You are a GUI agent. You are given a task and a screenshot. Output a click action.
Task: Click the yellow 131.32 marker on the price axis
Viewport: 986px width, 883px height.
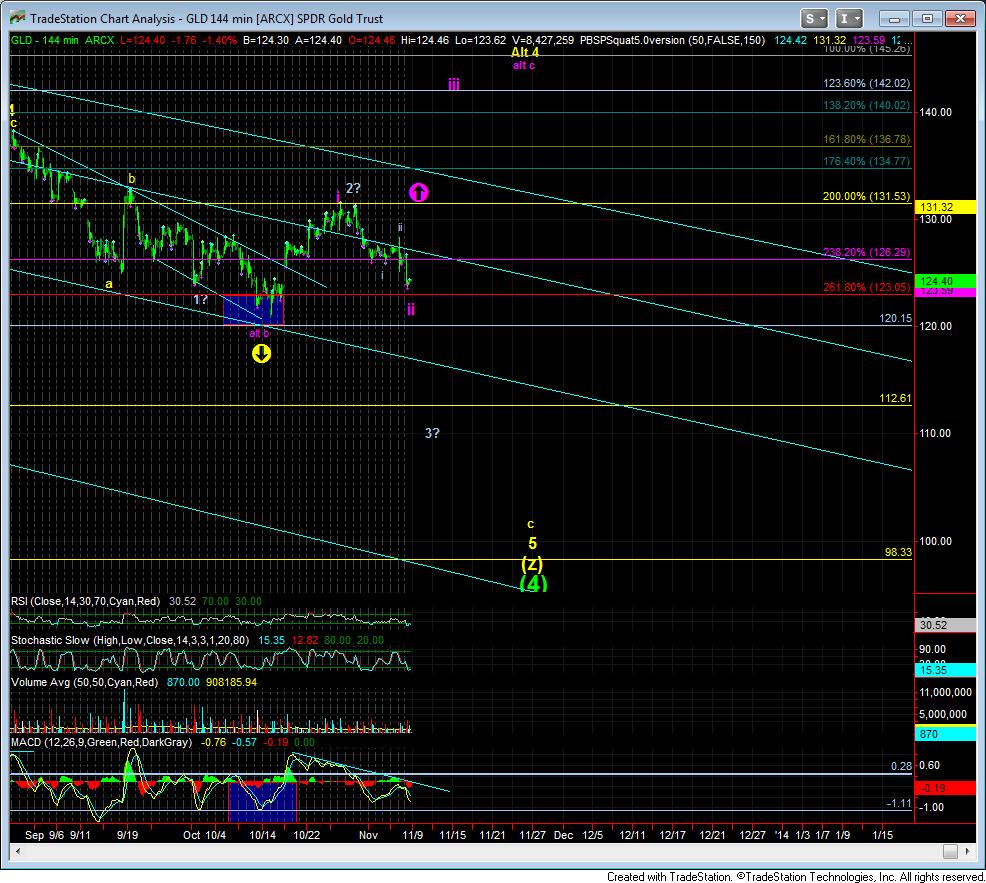tap(947, 208)
